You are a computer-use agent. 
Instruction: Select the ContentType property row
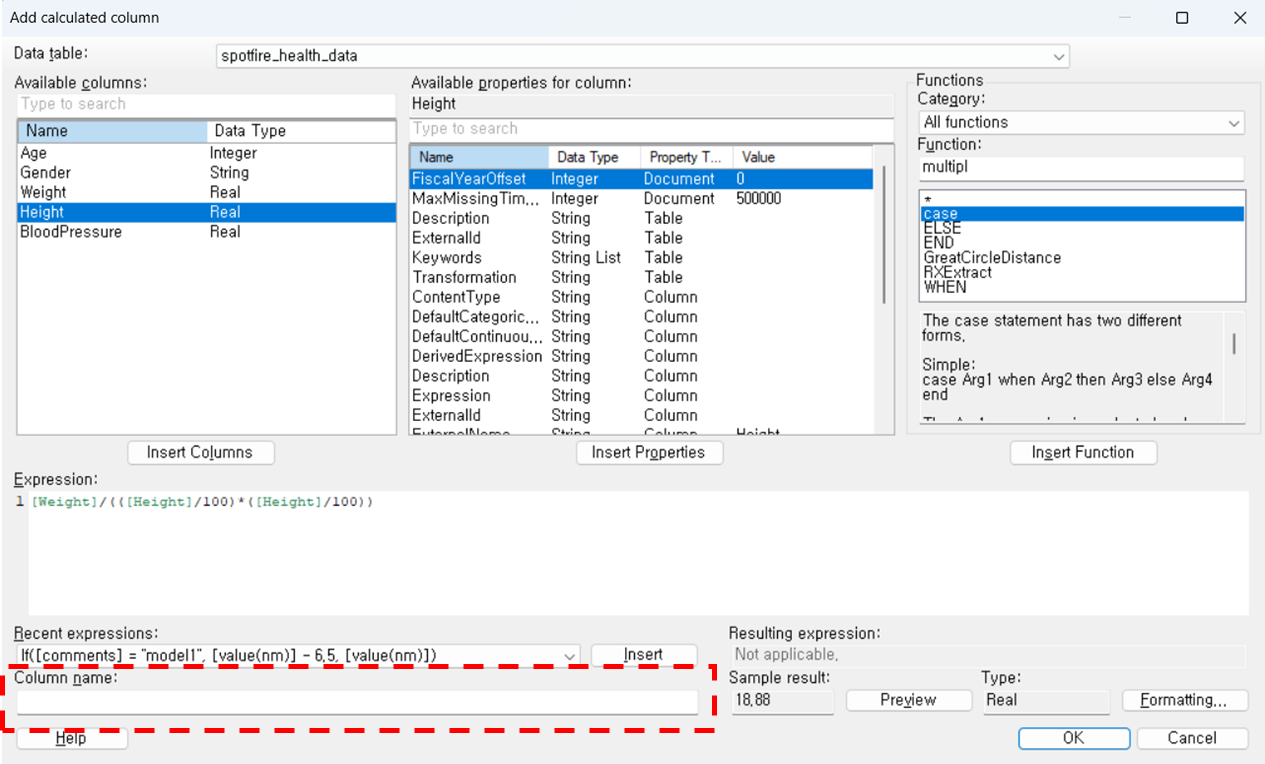[x=641, y=297]
